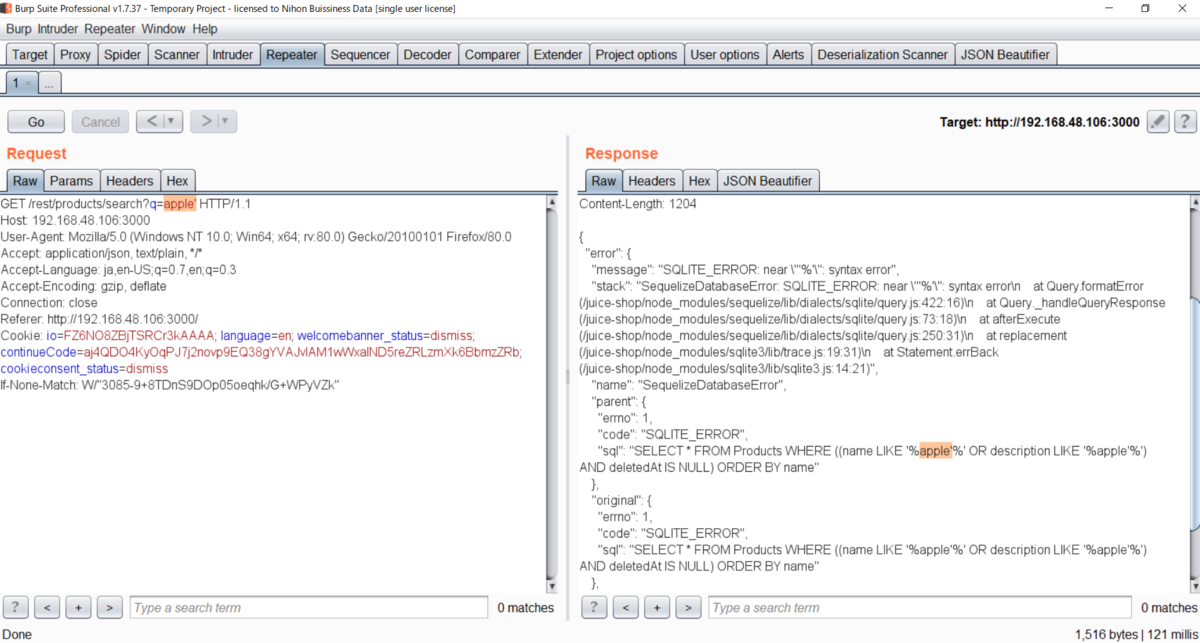Viewport: 1200px width, 643px height.
Task: Switch to the Comparer tab
Action: pyautogui.click(x=492, y=55)
